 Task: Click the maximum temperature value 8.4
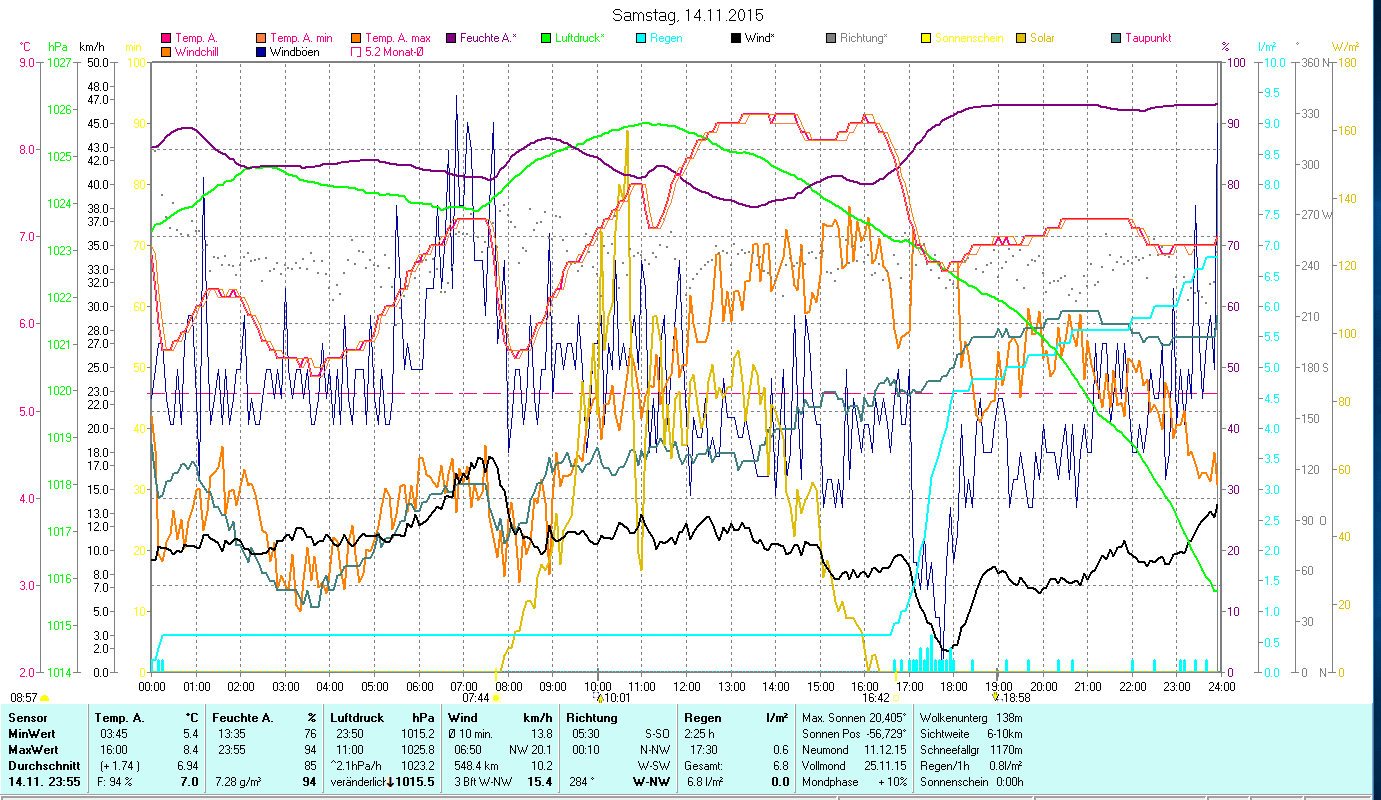click(191, 749)
